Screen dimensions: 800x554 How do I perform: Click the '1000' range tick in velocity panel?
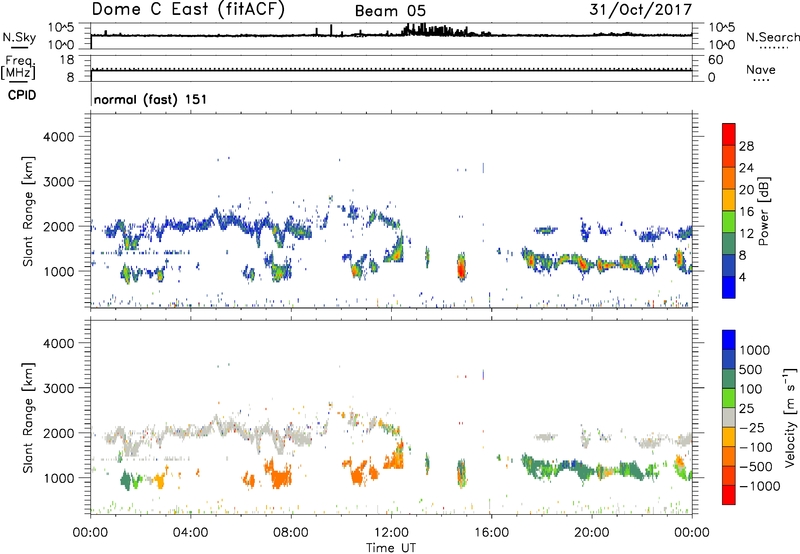pos(59,478)
